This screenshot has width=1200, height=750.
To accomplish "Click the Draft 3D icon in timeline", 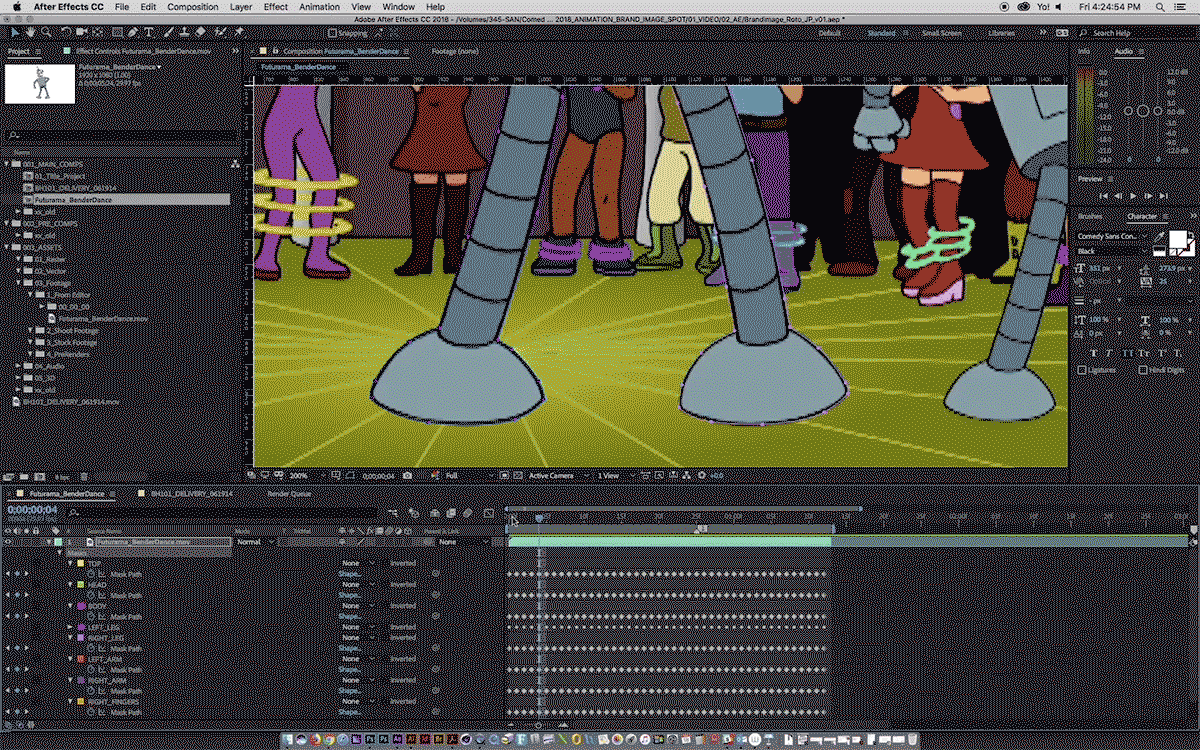I will (x=414, y=513).
